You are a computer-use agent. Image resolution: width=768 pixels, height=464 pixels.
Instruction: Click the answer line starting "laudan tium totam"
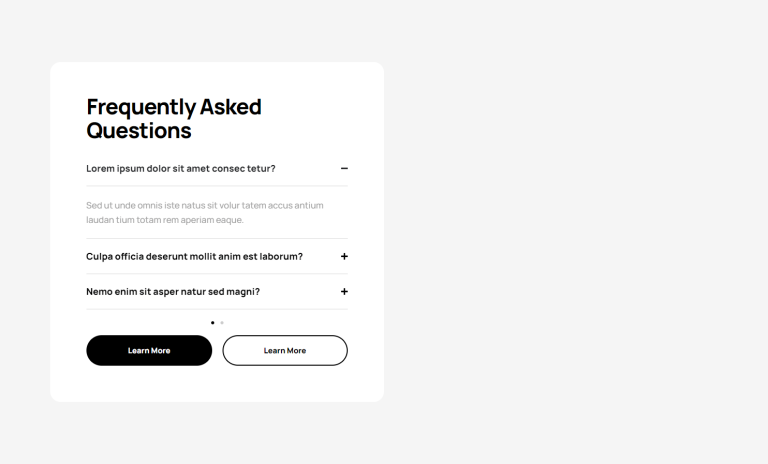tap(164, 220)
